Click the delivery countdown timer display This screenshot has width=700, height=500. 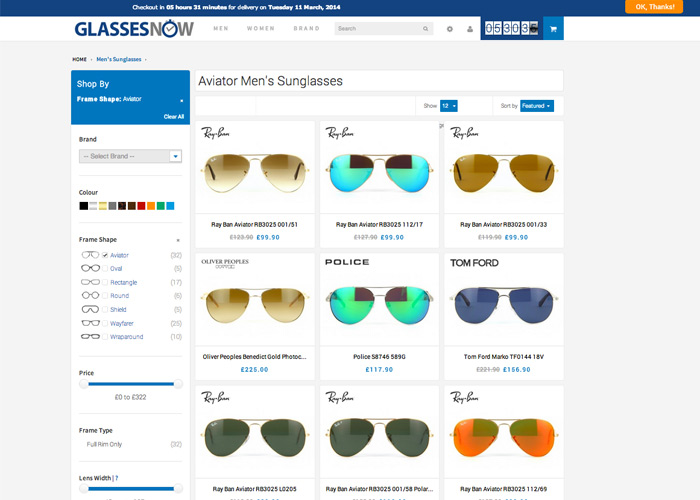coord(511,29)
